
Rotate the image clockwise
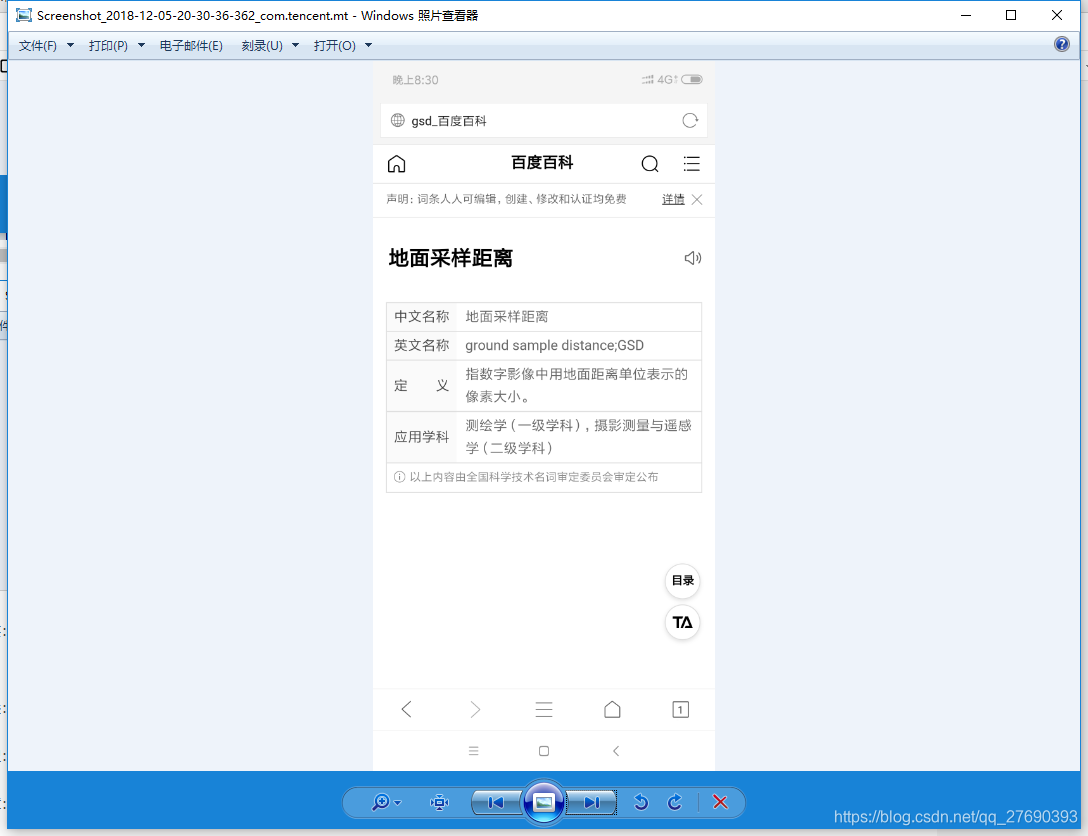click(x=674, y=803)
